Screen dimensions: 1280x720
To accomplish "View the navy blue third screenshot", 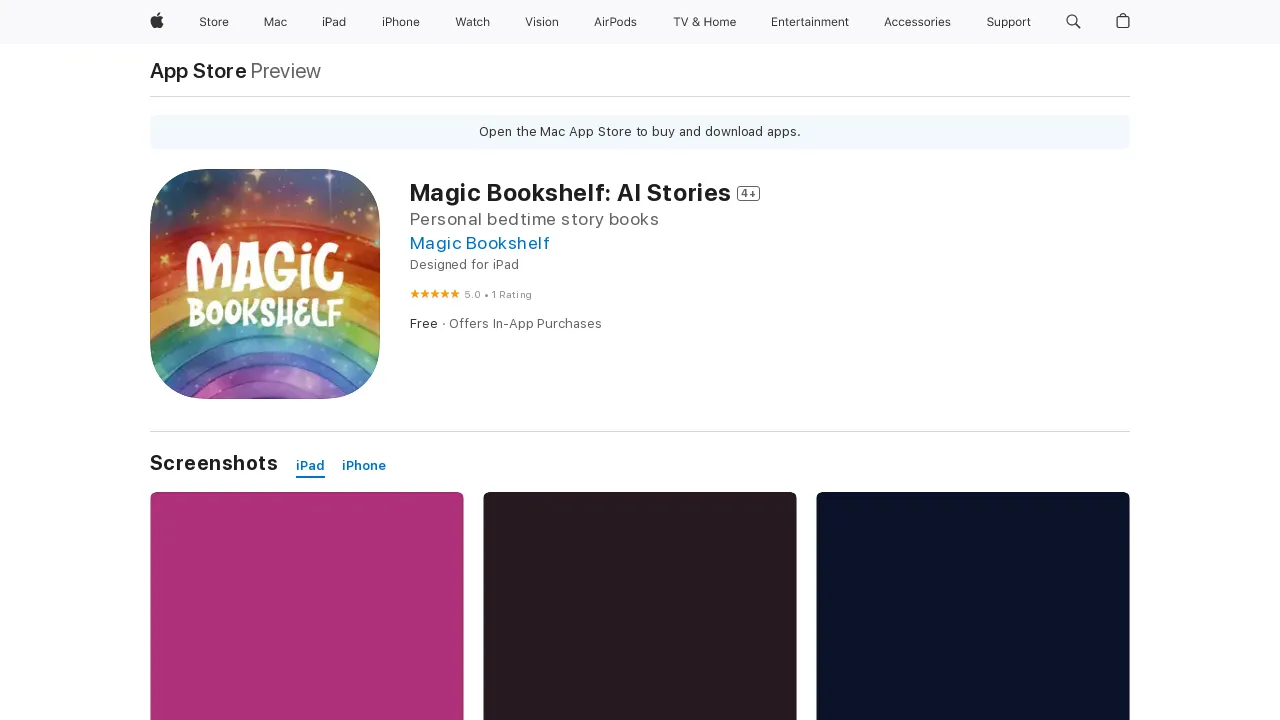I will click(973, 606).
